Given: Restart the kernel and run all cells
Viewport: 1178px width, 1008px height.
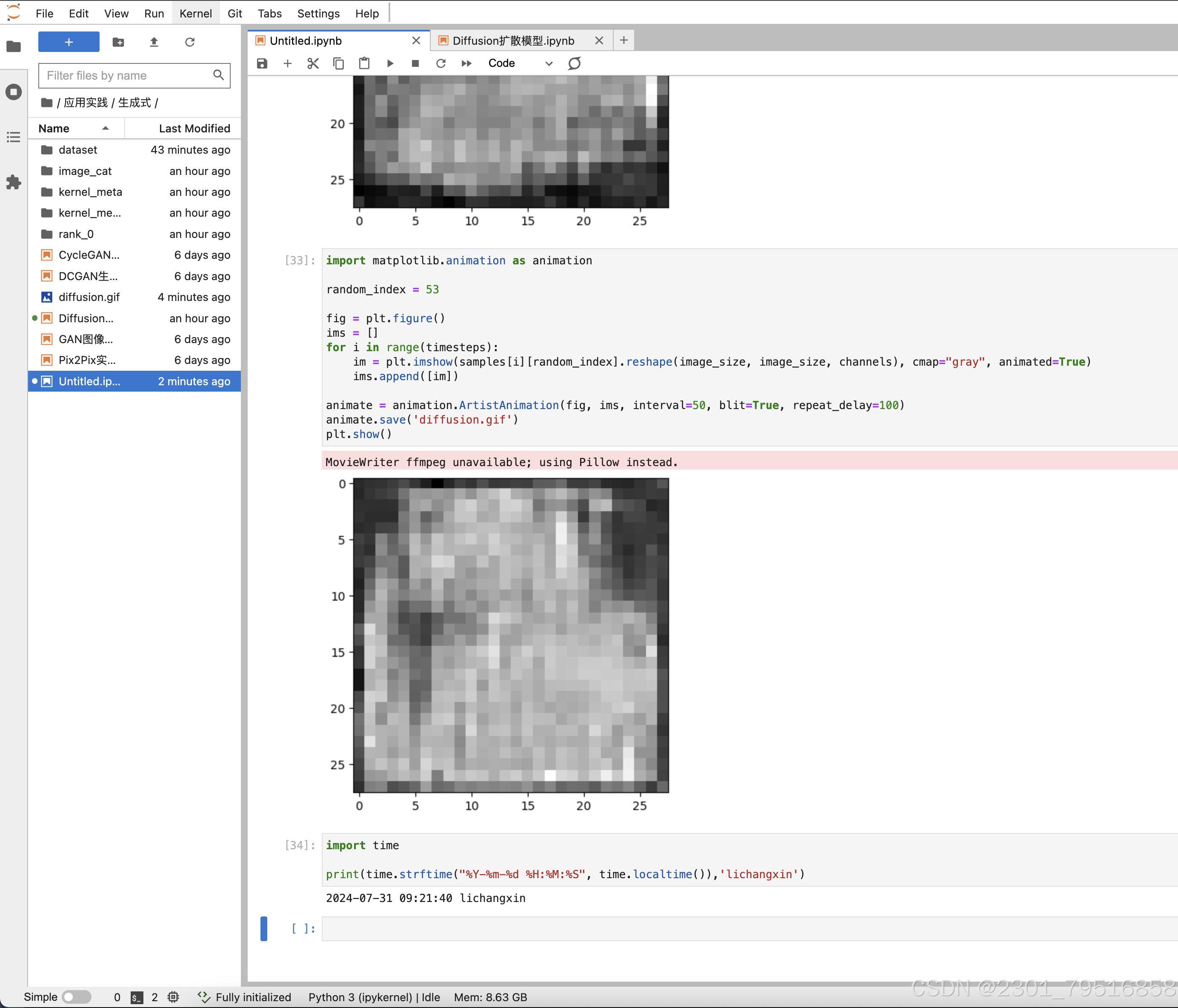Looking at the screenshot, I should click(x=466, y=63).
